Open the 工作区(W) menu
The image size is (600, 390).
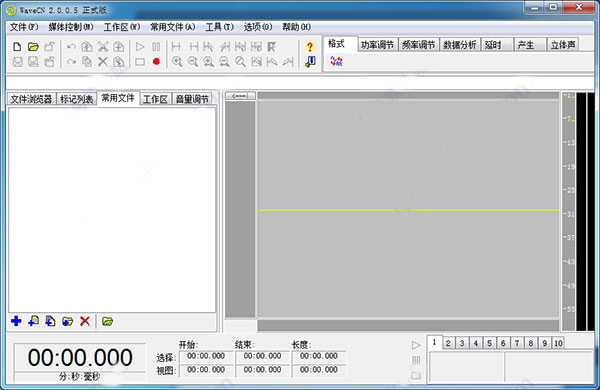122,27
